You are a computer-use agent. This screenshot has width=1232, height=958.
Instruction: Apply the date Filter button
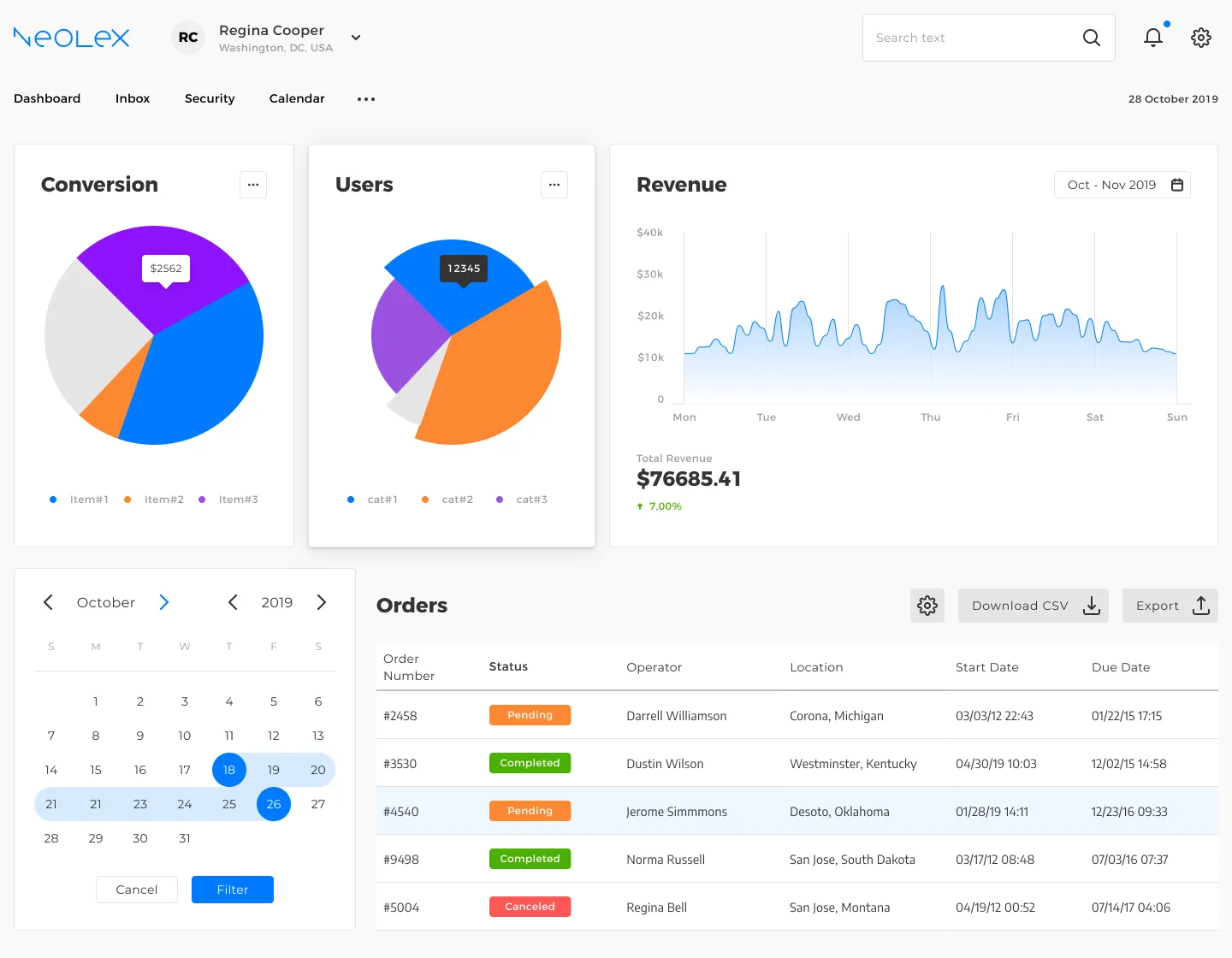232,890
